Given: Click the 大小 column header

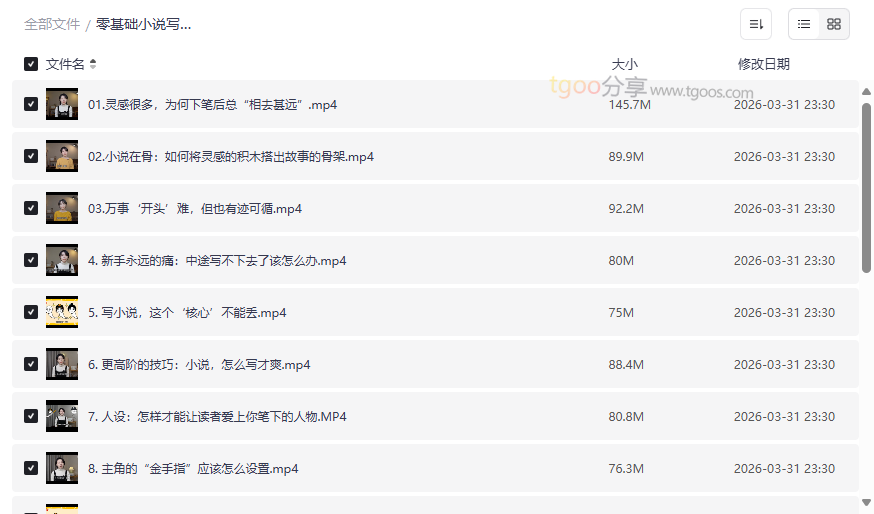Looking at the screenshot, I should pyautogui.click(x=624, y=64).
